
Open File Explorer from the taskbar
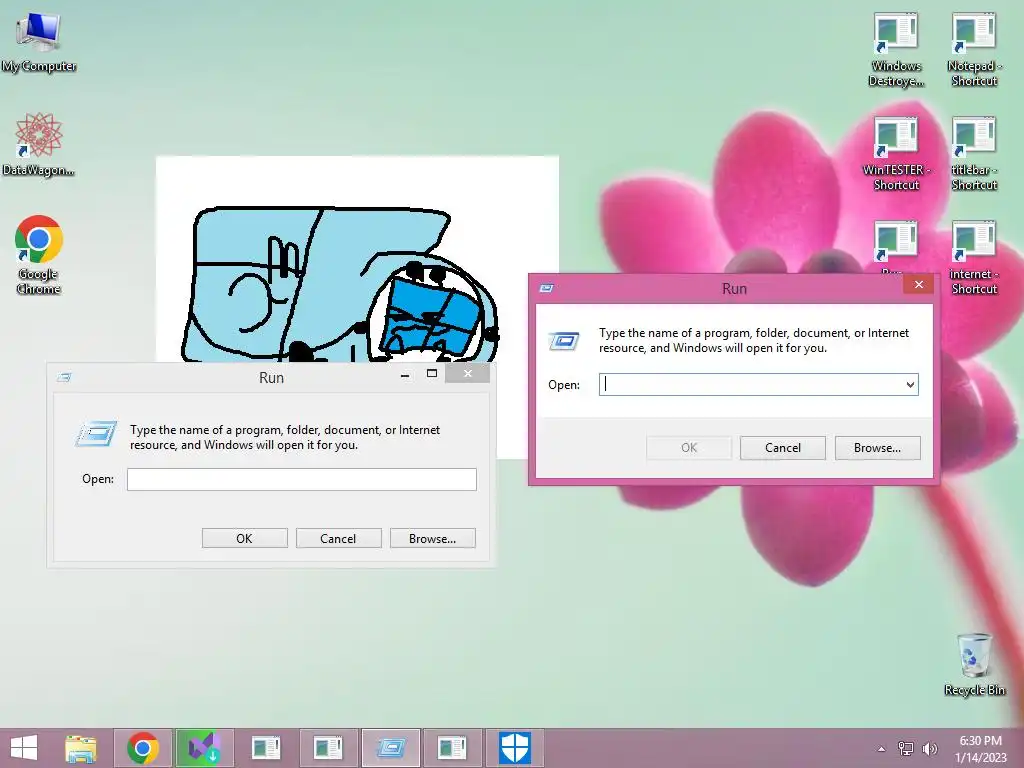(80, 748)
